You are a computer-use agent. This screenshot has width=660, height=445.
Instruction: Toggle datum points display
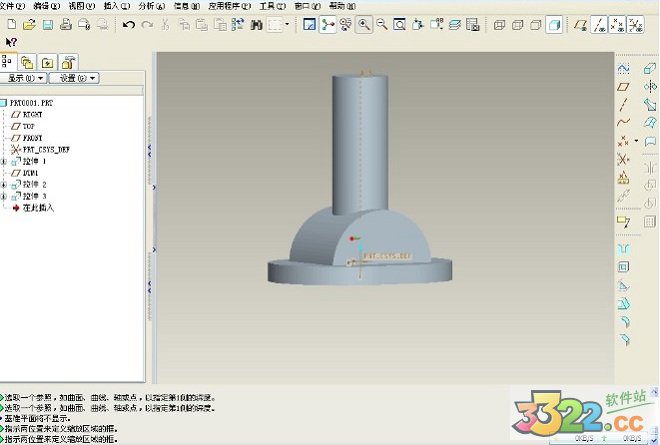617,25
